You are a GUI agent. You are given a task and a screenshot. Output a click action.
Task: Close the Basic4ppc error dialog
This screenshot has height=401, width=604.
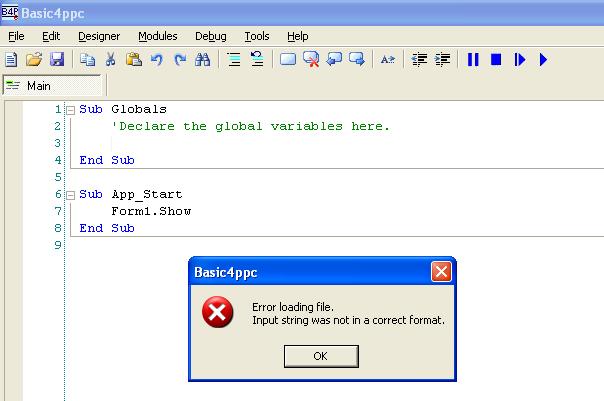coord(441,272)
